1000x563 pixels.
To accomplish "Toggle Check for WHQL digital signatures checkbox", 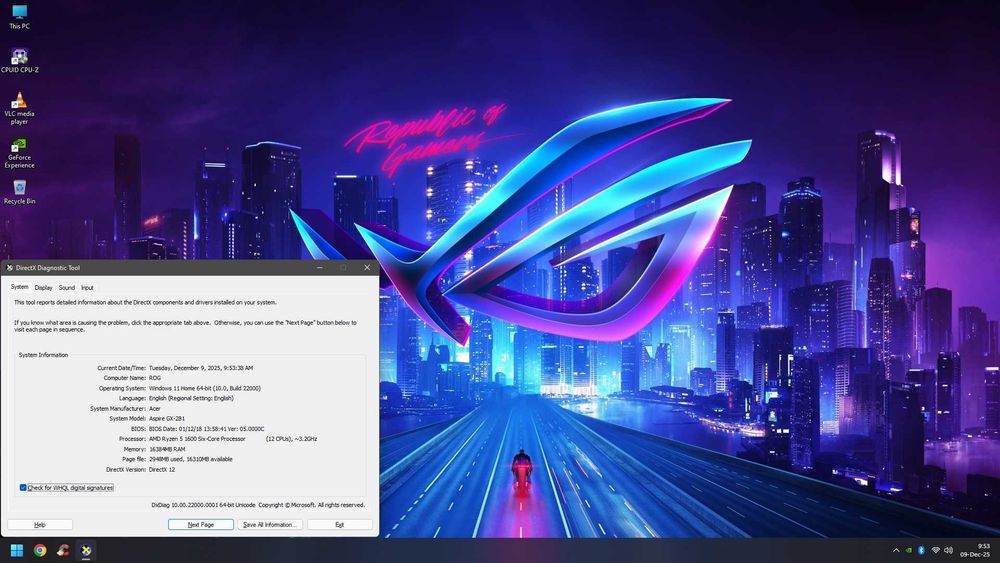I will coord(23,488).
